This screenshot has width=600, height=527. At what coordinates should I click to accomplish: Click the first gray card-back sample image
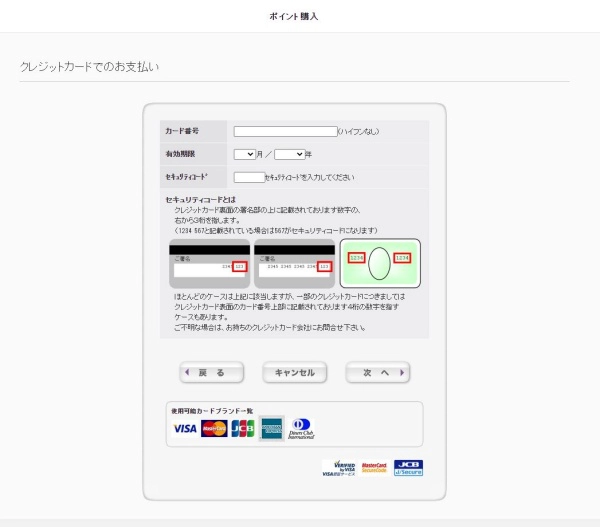point(209,263)
